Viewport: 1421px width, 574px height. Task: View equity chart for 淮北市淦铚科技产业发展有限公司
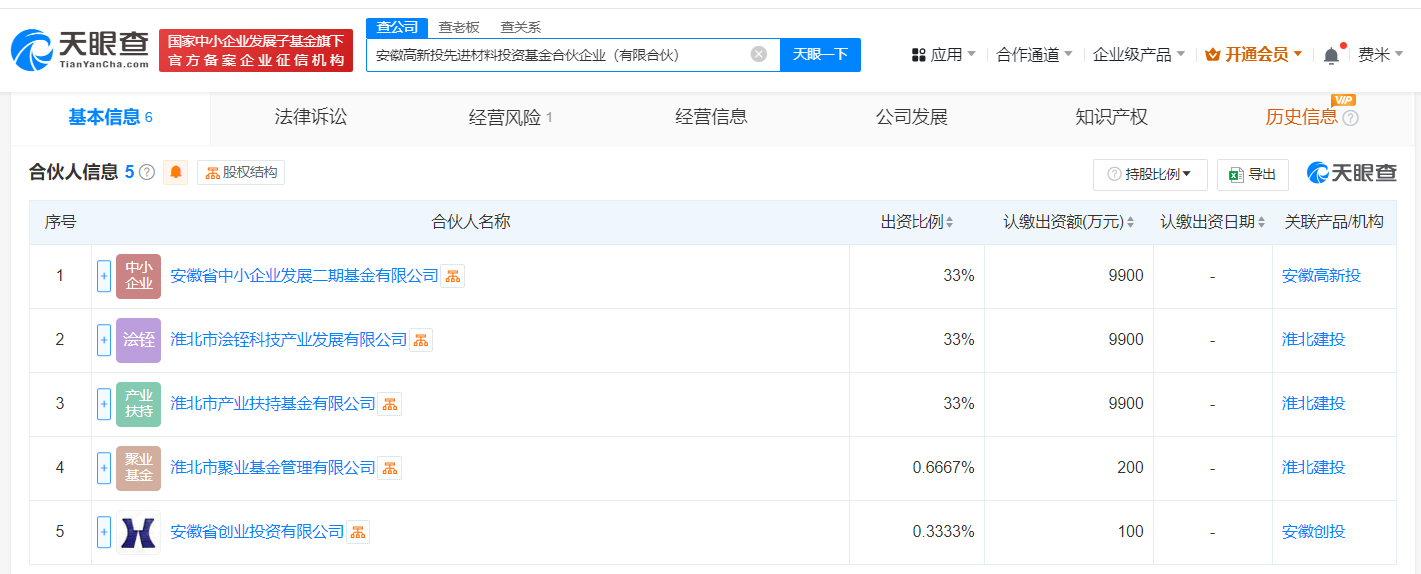(x=421, y=340)
